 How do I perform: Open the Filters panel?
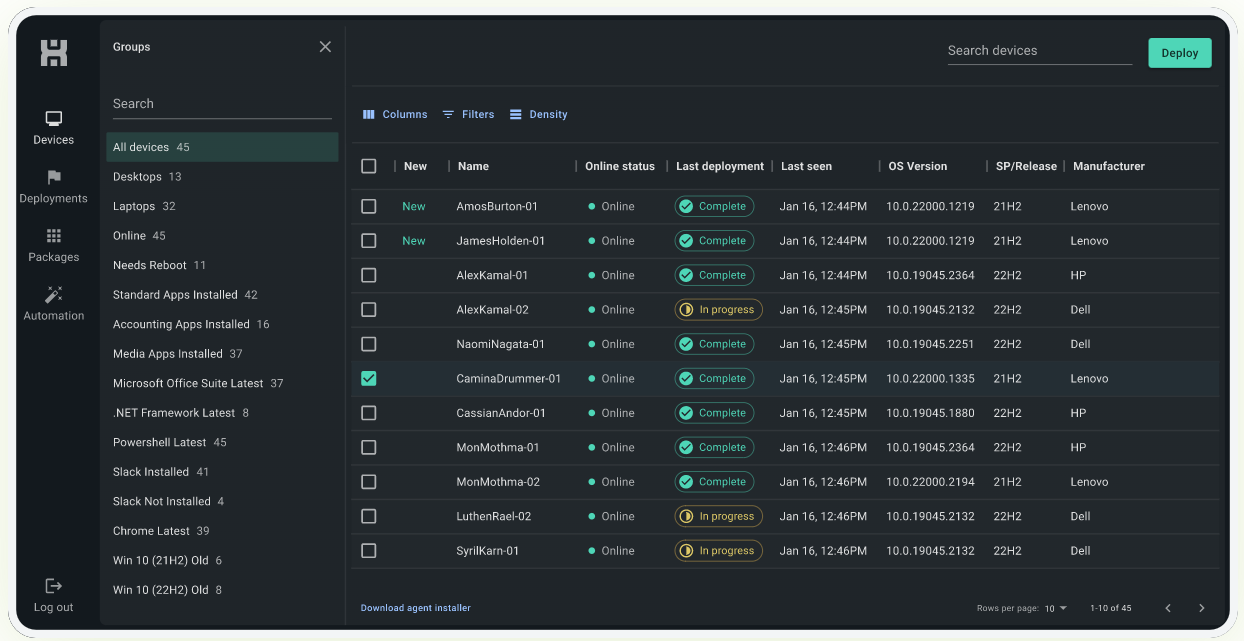(x=469, y=115)
